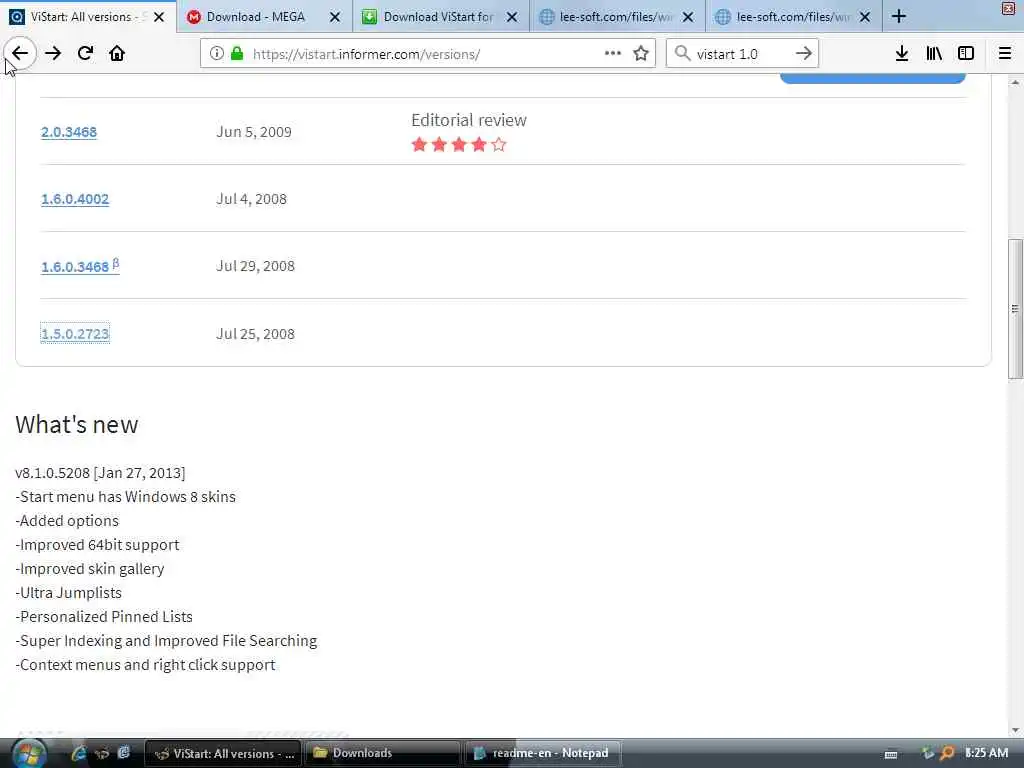Image resolution: width=1024 pixels, height=768 pixels.
Task: Click the scrollbar down arrow
Action: click(x=1015, y=730)
